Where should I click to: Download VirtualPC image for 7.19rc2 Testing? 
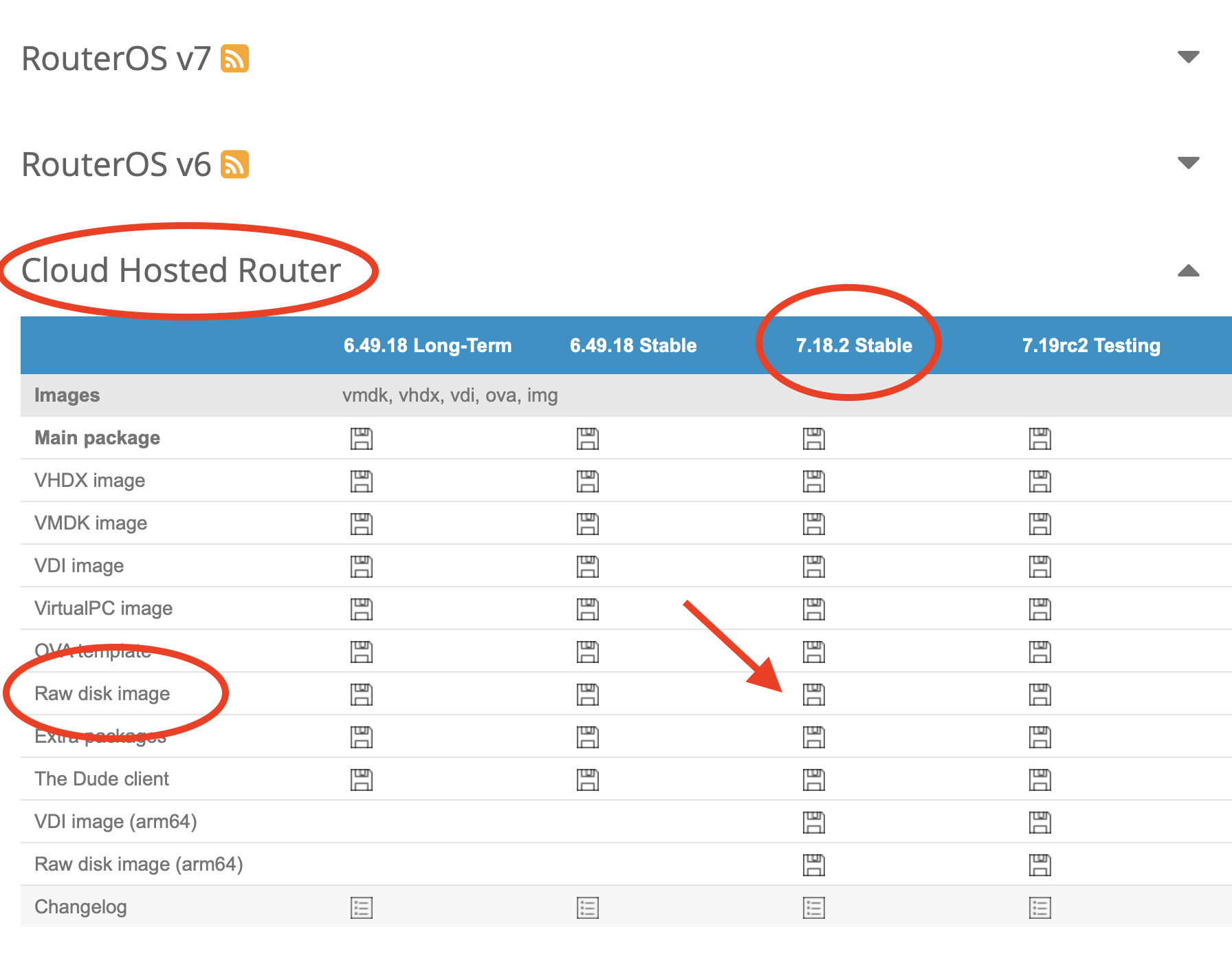[1040, 609]
